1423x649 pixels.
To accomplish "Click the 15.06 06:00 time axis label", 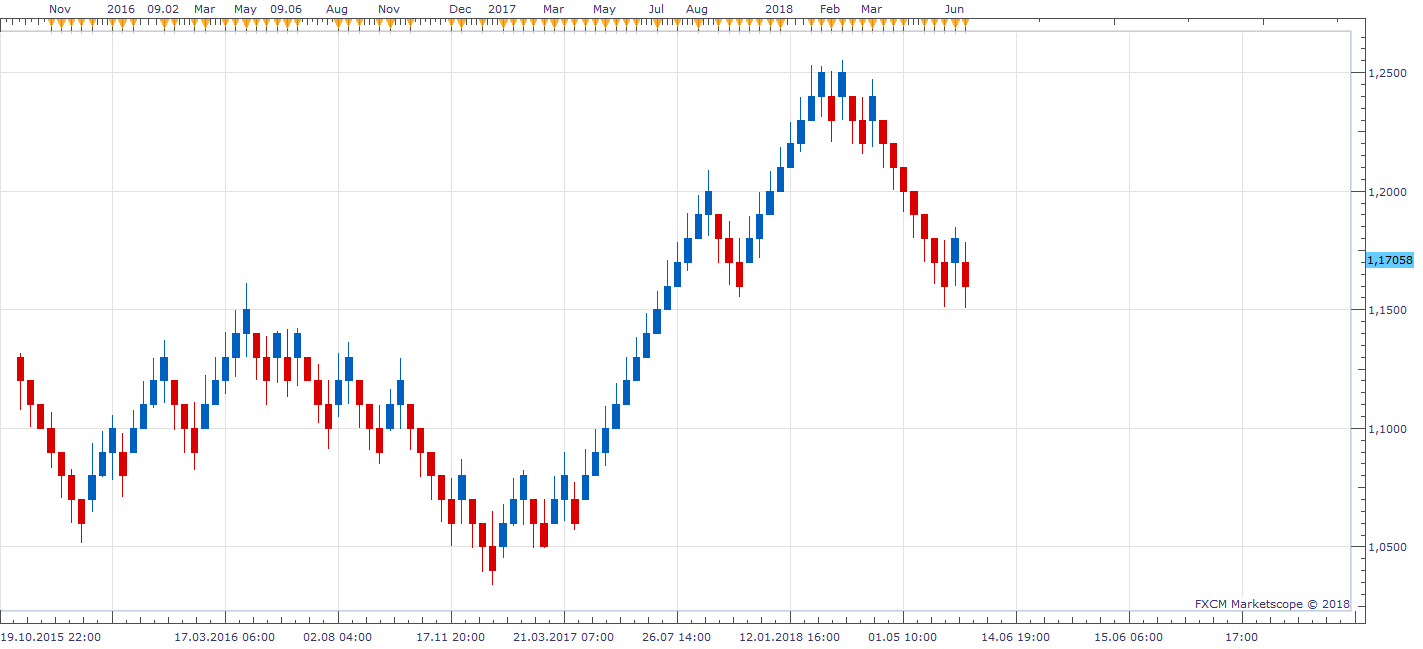I will coord(1128,636).
